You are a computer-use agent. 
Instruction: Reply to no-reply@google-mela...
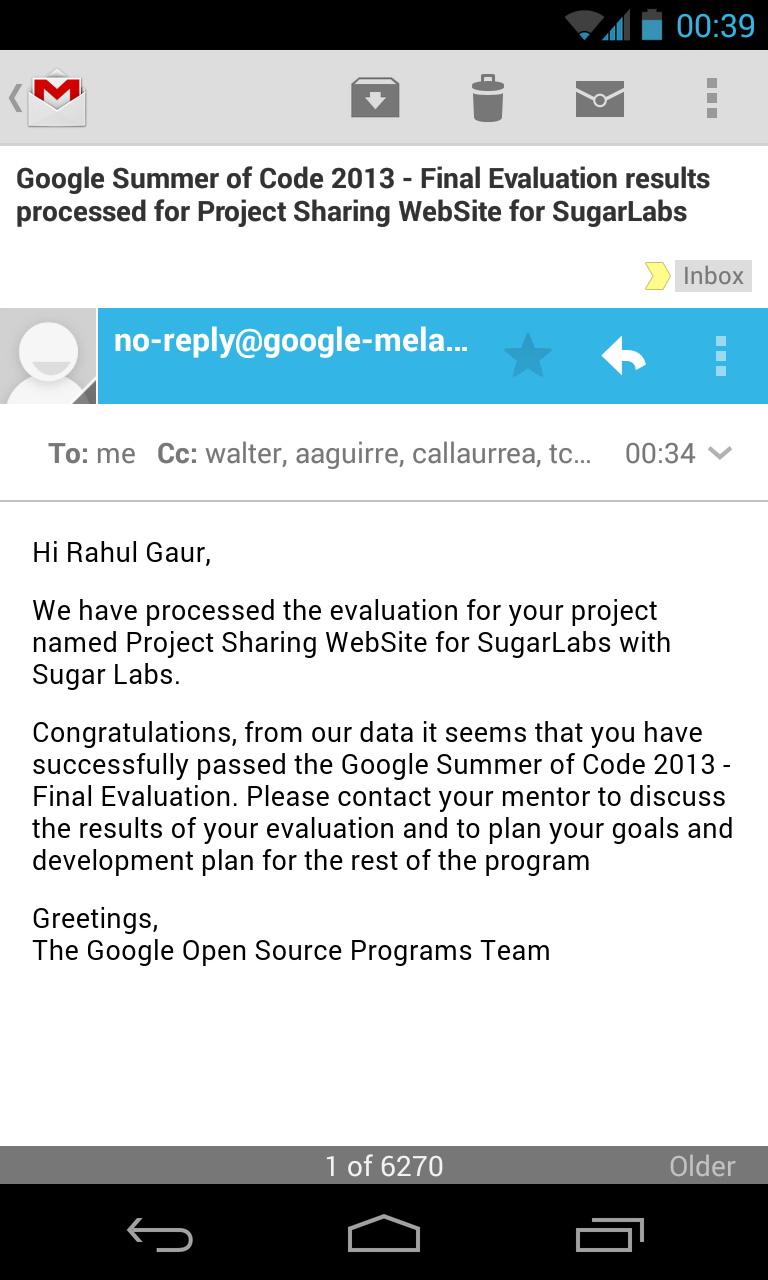click(623, 355)
